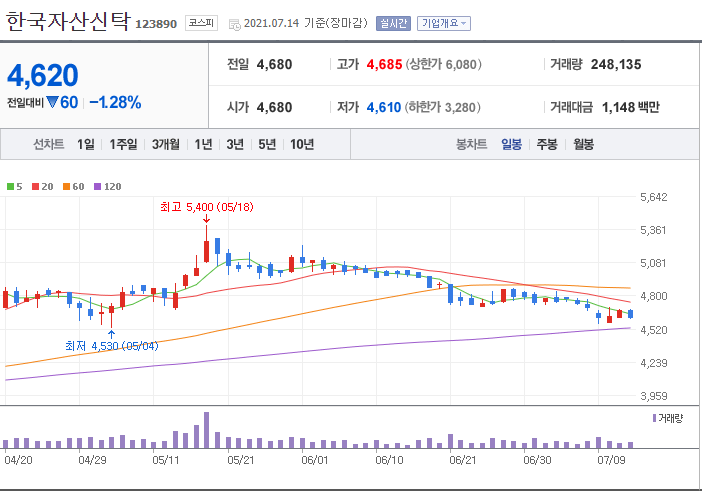
Task: Click the -1.28% change rate
Action: point(115,102)
